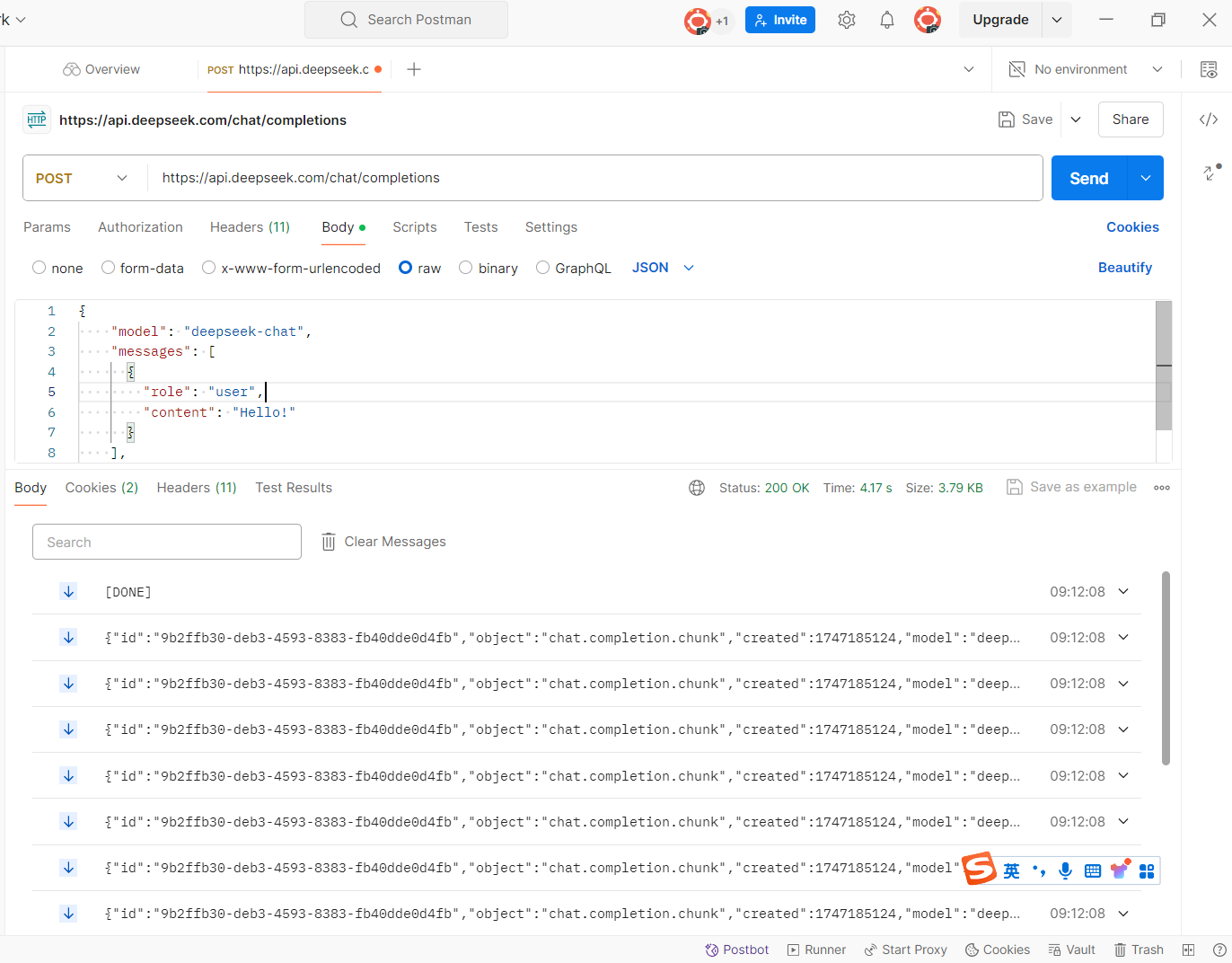
Task: Click the two-pane layout icon
Action: 1188,950
